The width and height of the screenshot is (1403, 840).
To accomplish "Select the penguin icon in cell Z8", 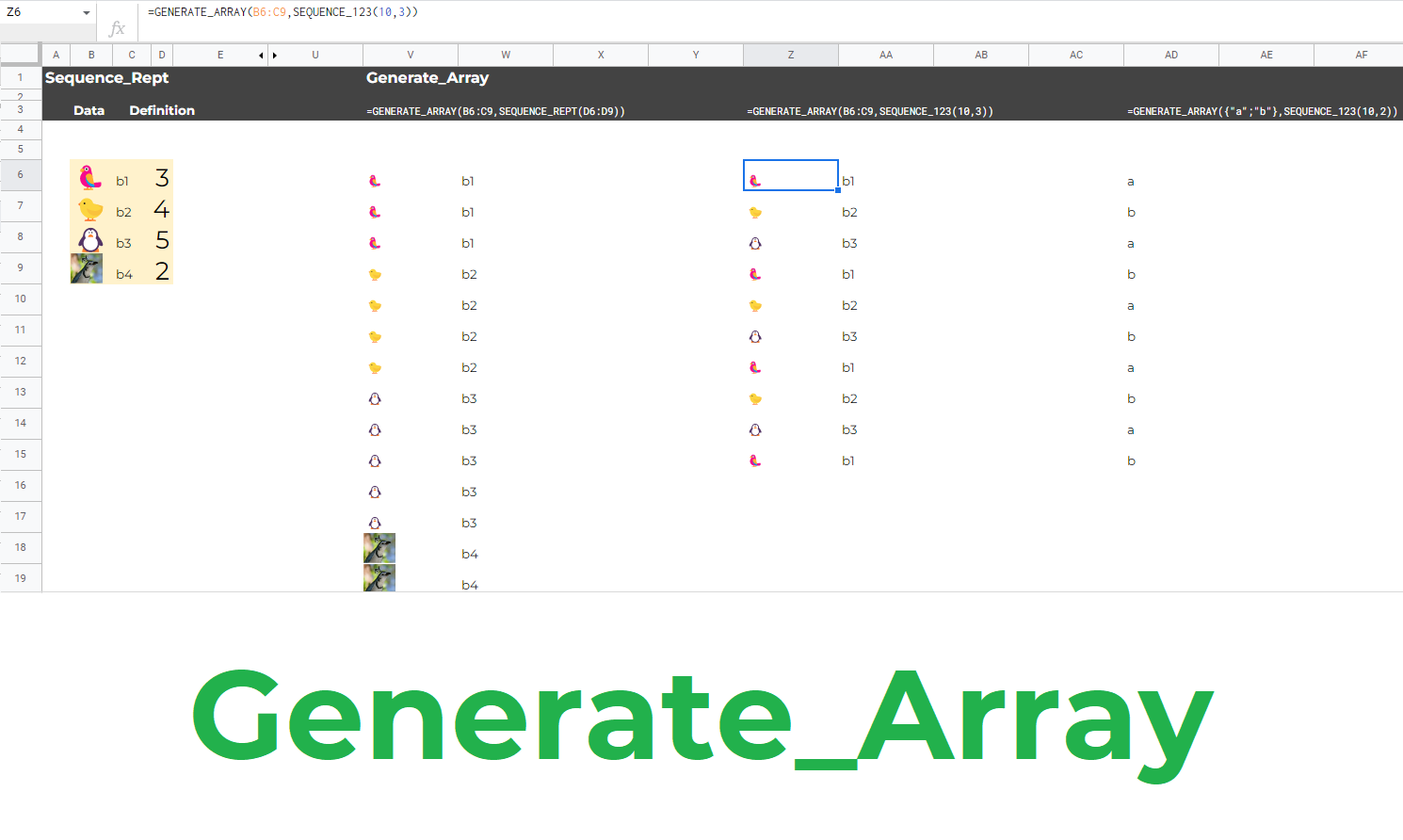I will 754,242.
